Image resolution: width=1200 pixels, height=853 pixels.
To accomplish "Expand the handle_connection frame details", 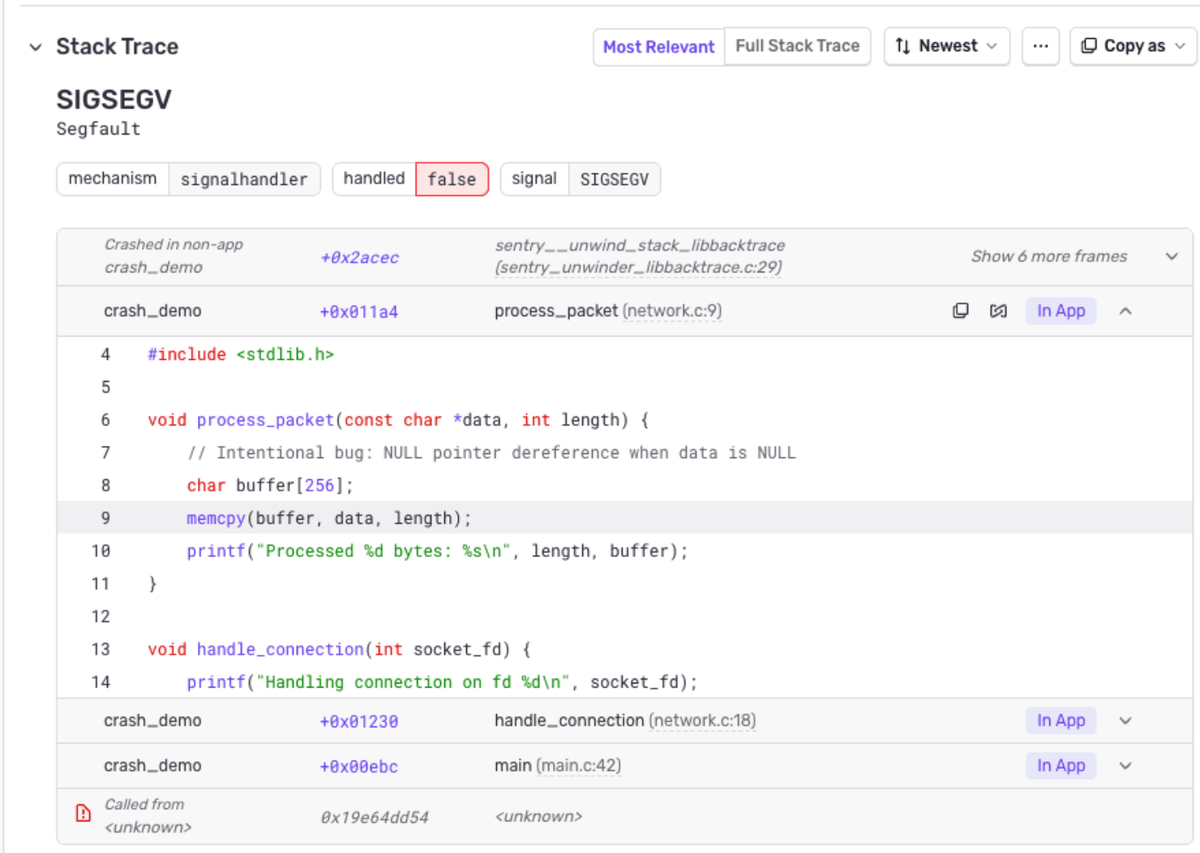I will click(1126, 720).
